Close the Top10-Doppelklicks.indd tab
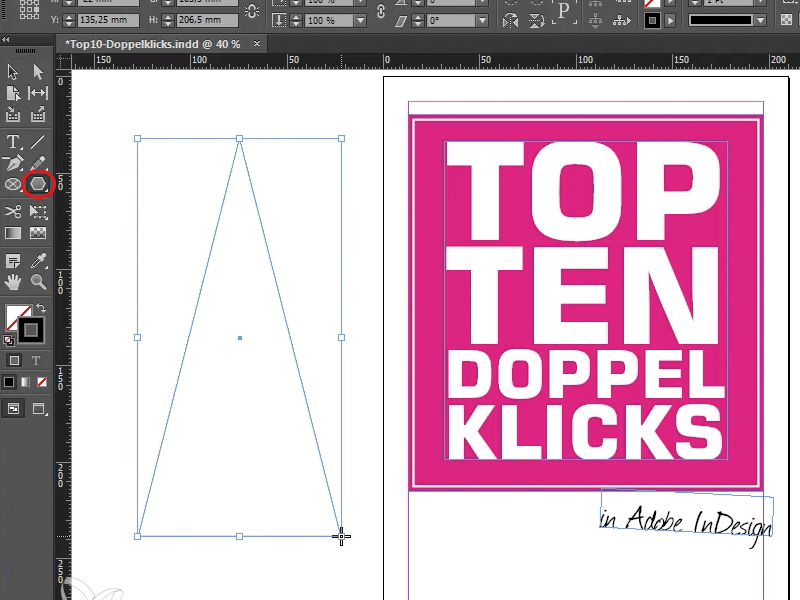Viewport: 800px width, 600px height. coord(257,44)
